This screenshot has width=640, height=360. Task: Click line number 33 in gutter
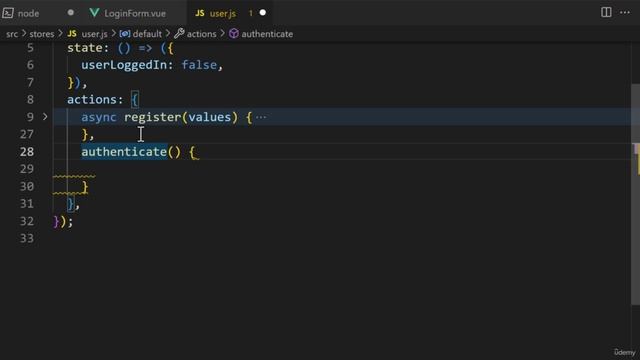point(27,238)
